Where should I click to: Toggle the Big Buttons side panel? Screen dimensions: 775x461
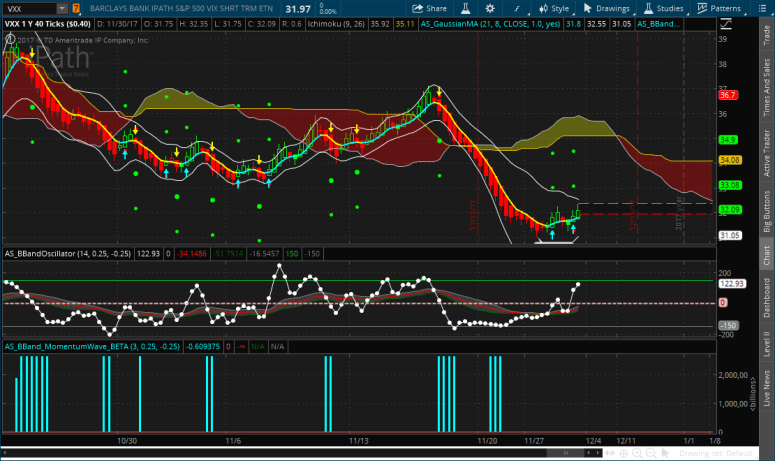(765, 212)
